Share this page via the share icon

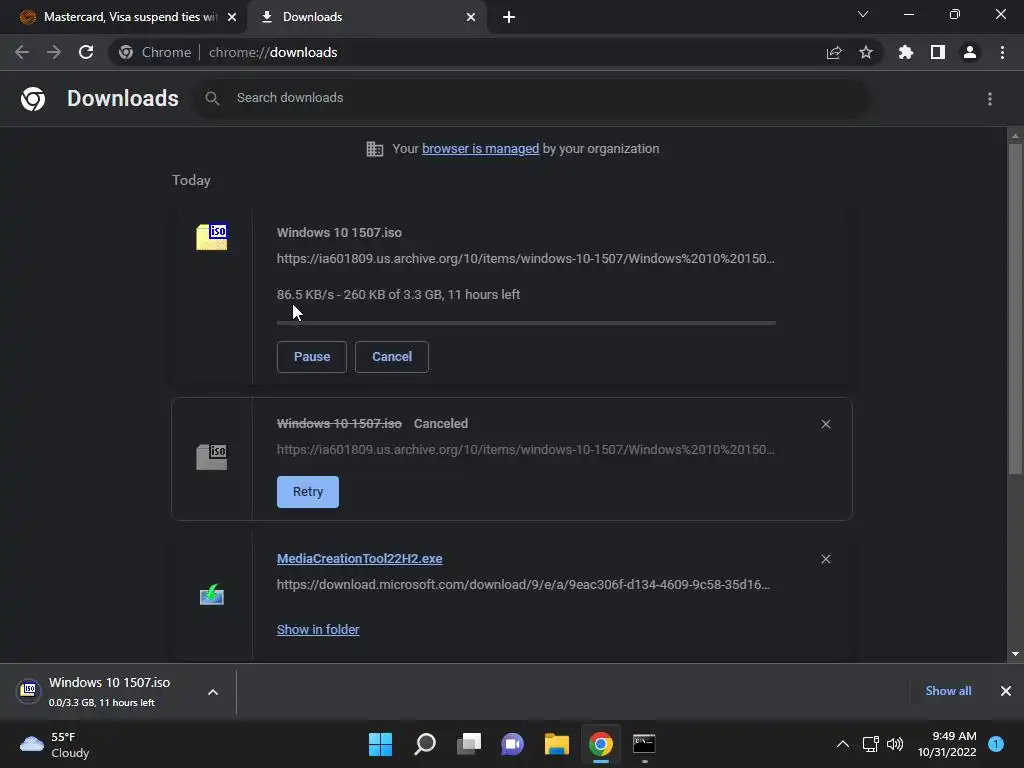(834, 52)
